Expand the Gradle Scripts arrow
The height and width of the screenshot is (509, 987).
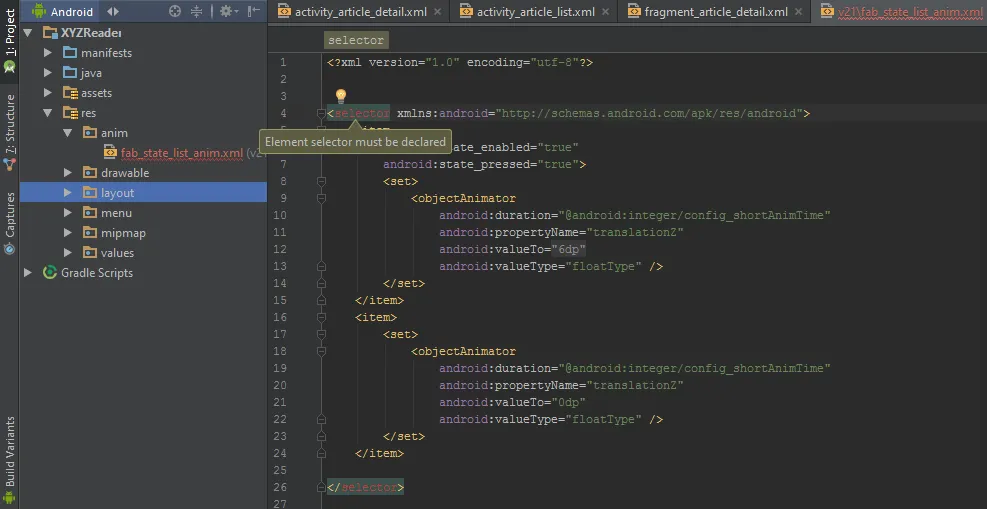pyautogui.click(x=28, y=272)
